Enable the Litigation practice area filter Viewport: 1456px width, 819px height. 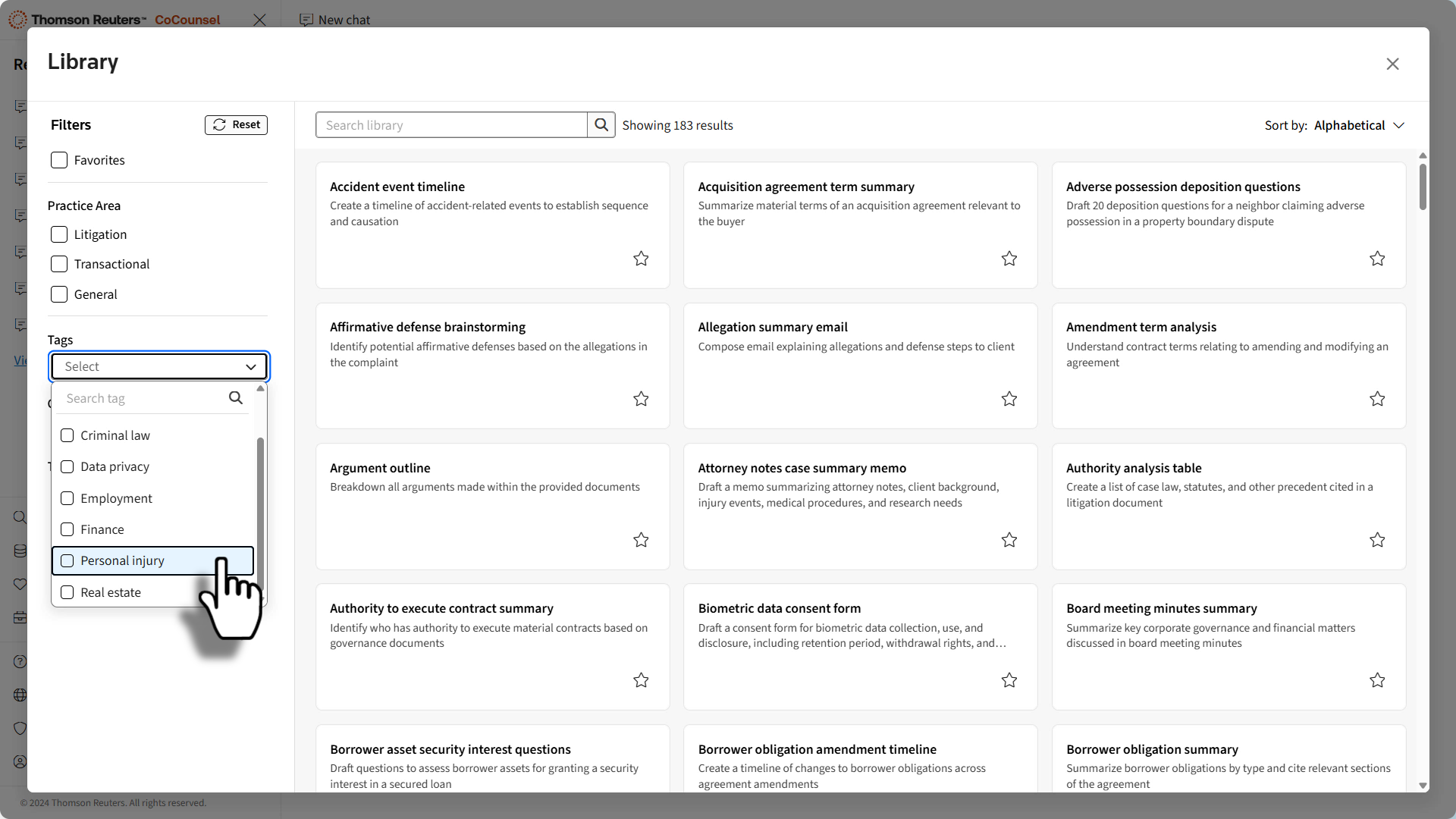tap(59, 234)
